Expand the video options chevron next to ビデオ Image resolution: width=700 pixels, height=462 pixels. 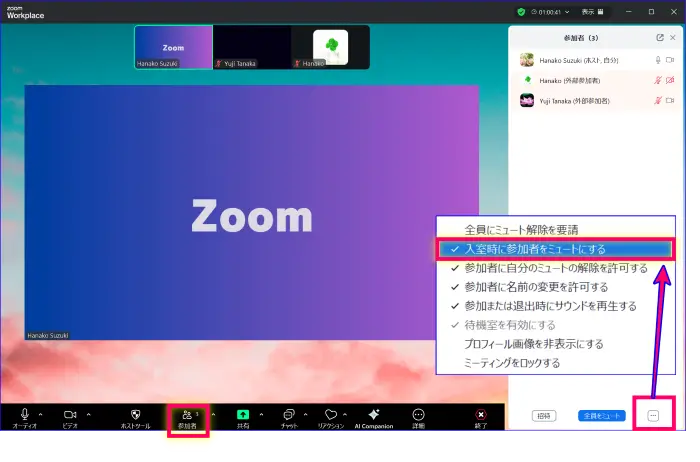click(88, 413)
